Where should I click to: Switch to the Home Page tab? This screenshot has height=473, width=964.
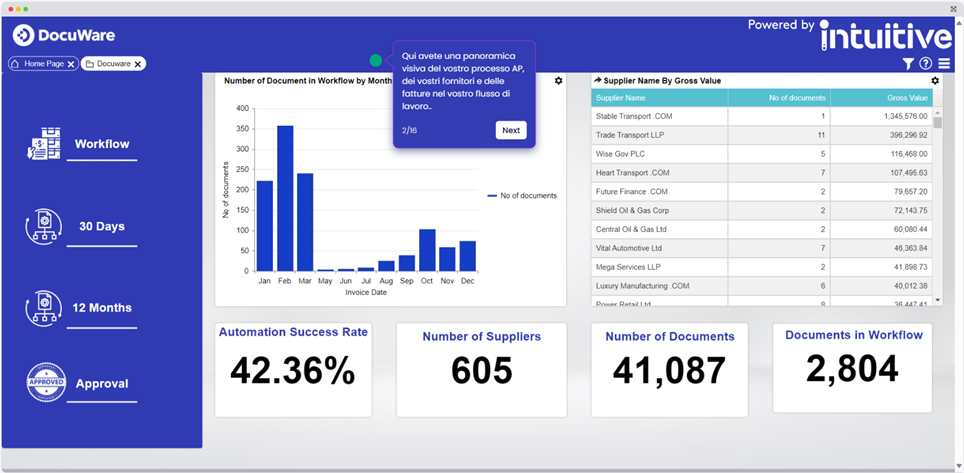(43, 64)
